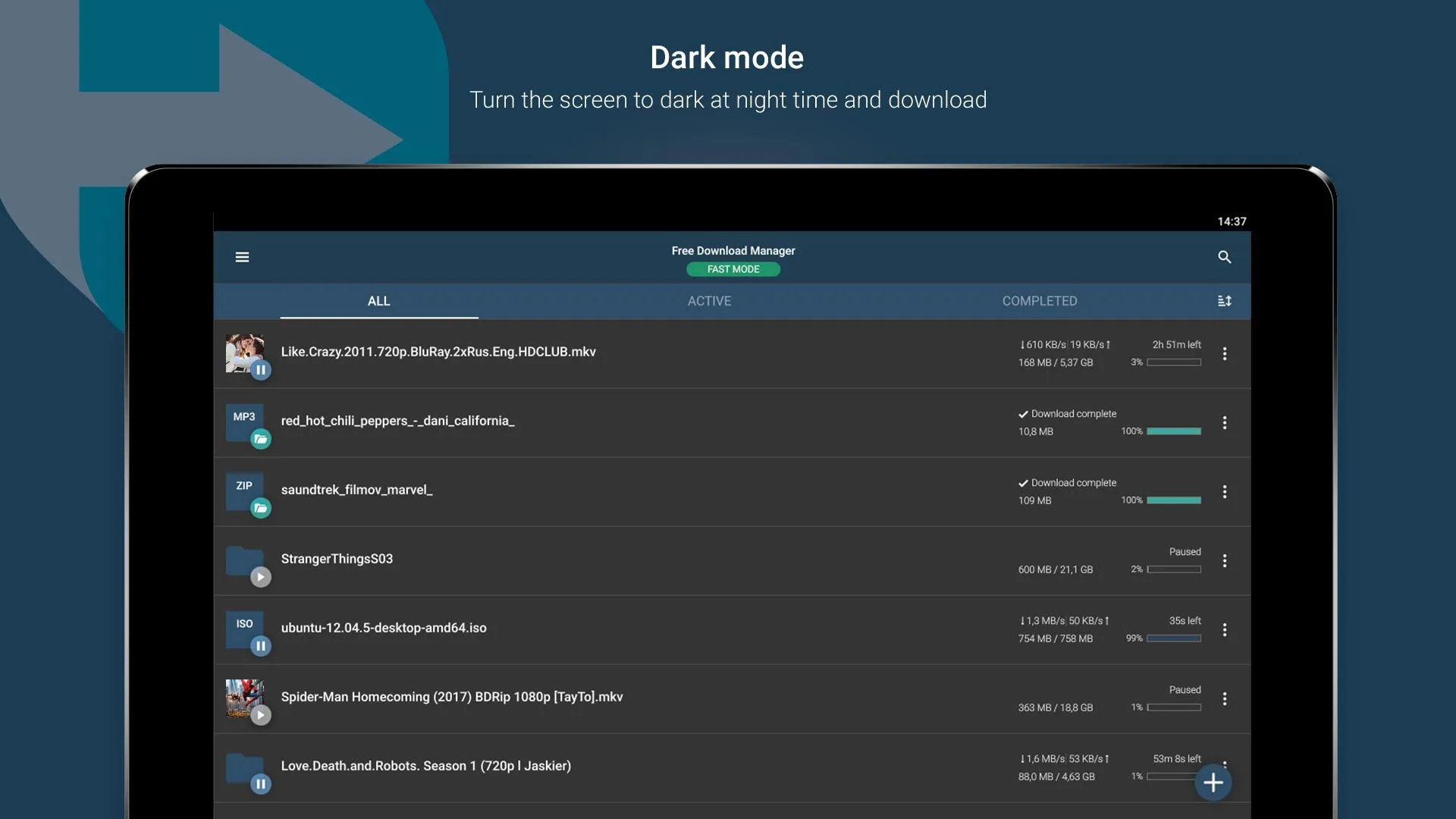Pause the Love.Death.and.Robots download
This screenshot has height=819, width=1456.
[x=261, y=784]
